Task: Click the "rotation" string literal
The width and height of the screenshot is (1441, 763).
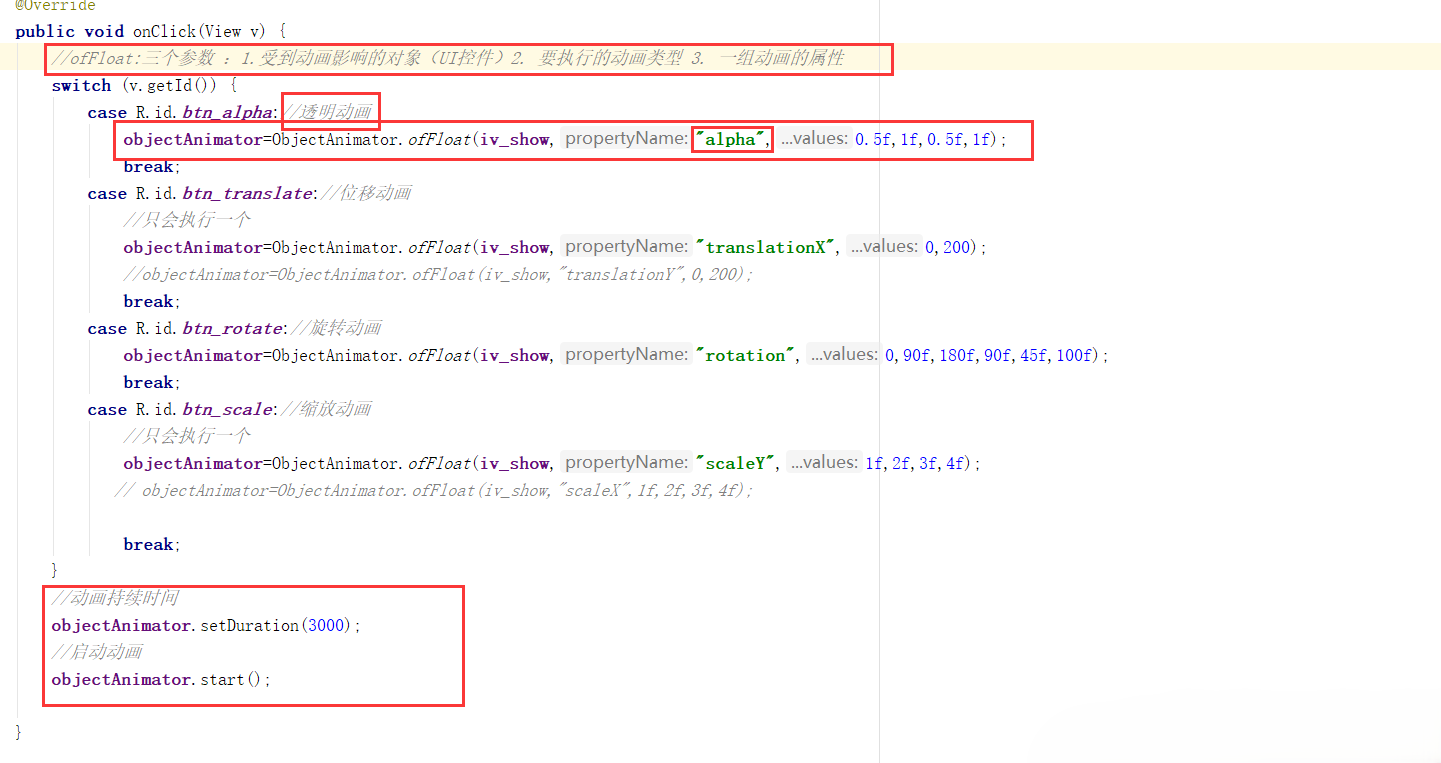Action: pyautogui.click(x=747, y=355)
